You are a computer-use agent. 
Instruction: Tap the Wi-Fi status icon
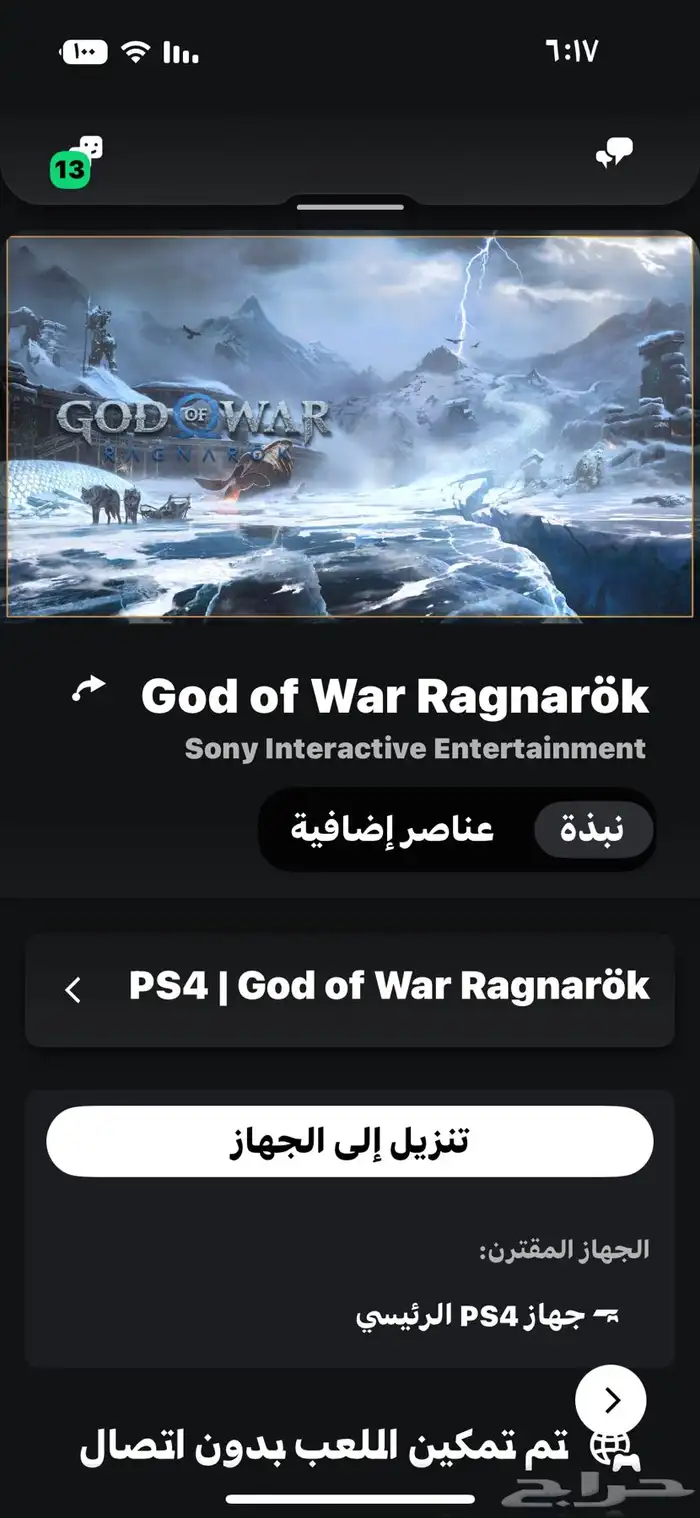coord(134,51)
